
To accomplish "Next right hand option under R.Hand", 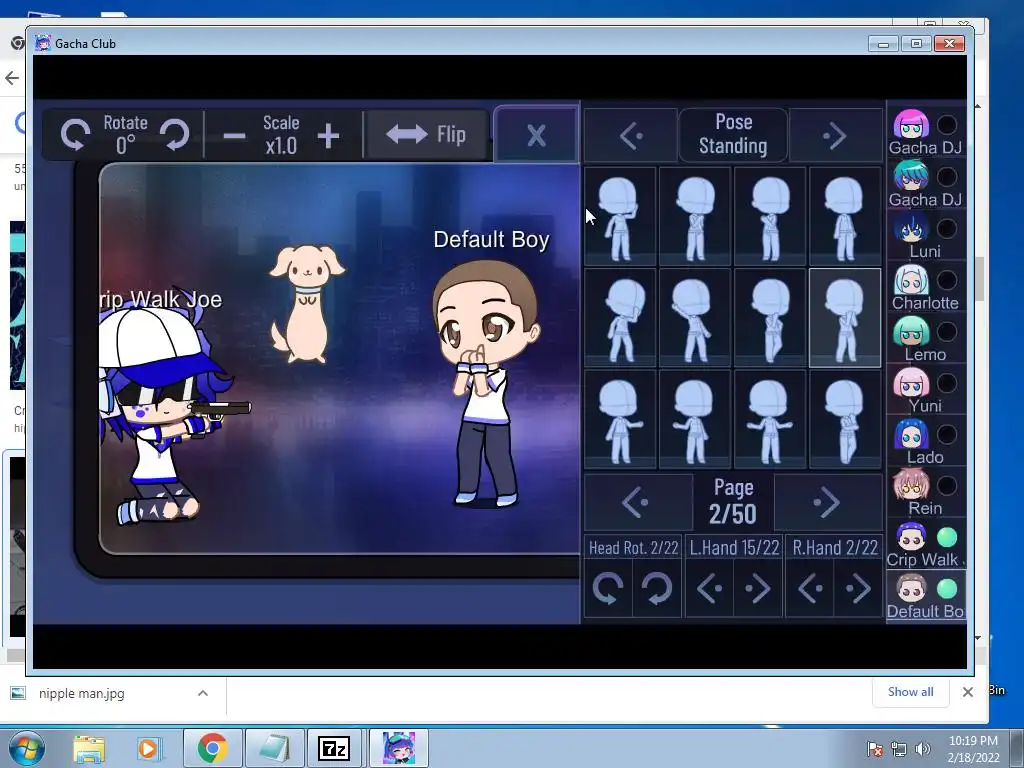I will (858, 588).
